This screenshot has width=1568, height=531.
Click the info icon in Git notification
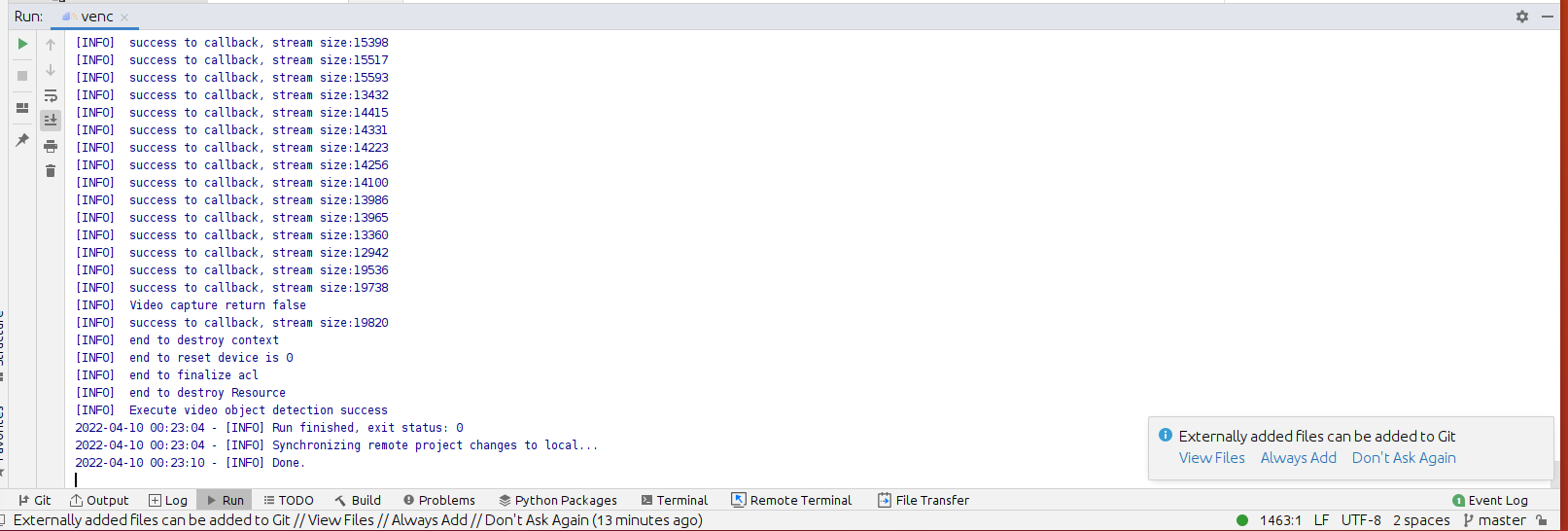tap(1166, 436)
